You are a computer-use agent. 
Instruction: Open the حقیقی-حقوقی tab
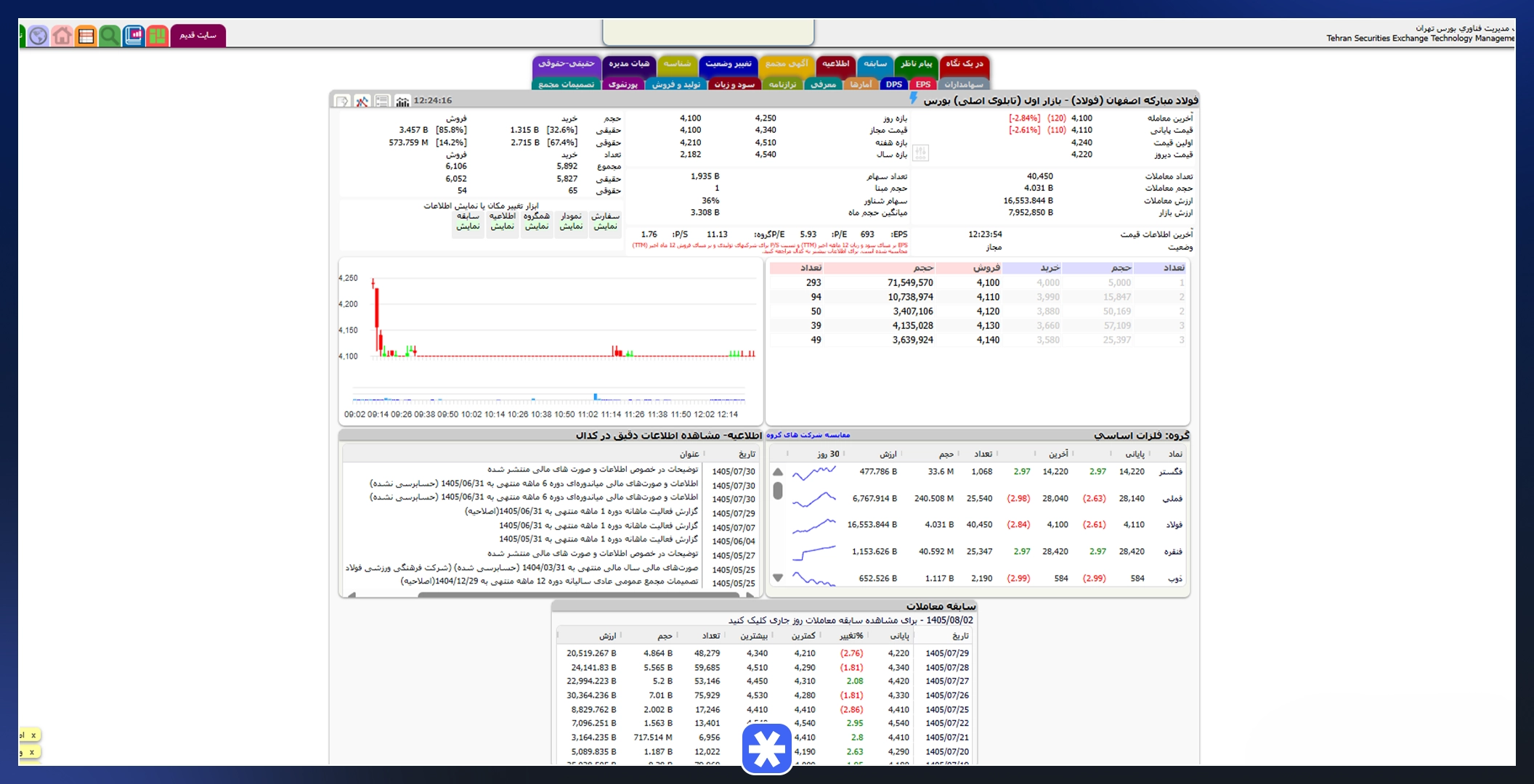pos(567,64)
